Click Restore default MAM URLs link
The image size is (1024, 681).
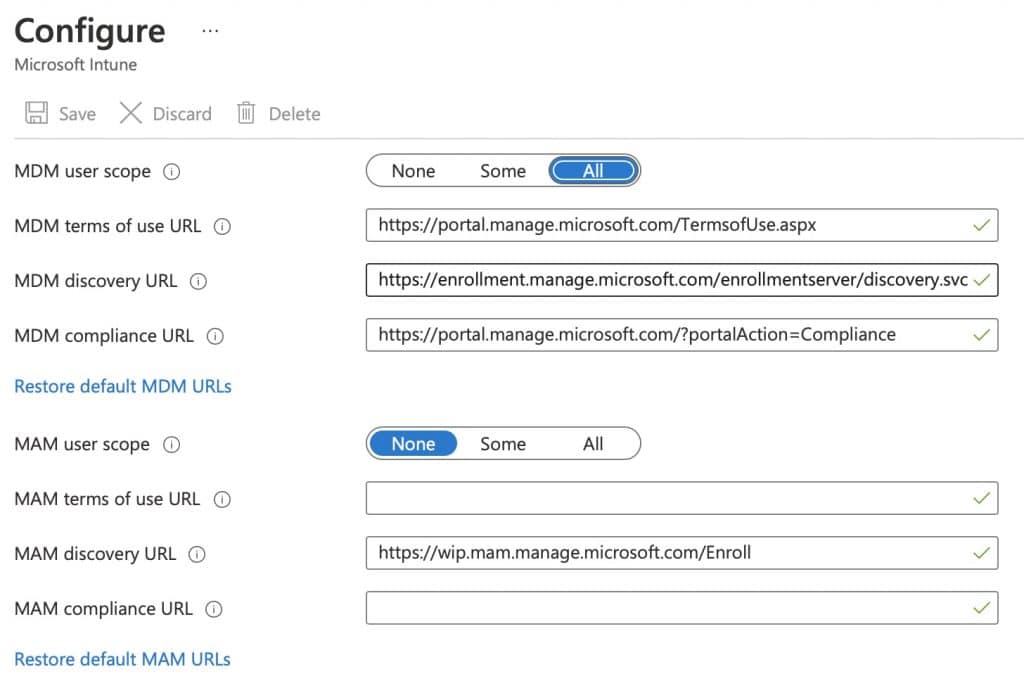122,659
